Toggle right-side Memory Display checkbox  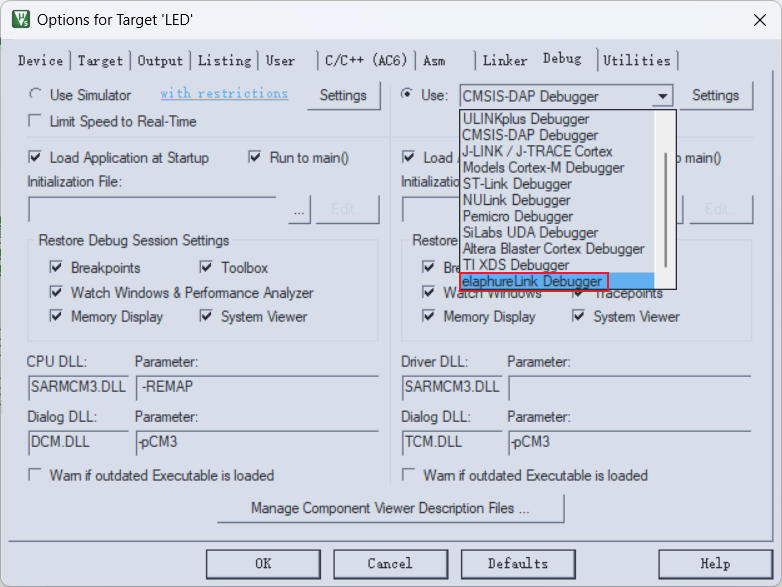[x=428, y=316]
